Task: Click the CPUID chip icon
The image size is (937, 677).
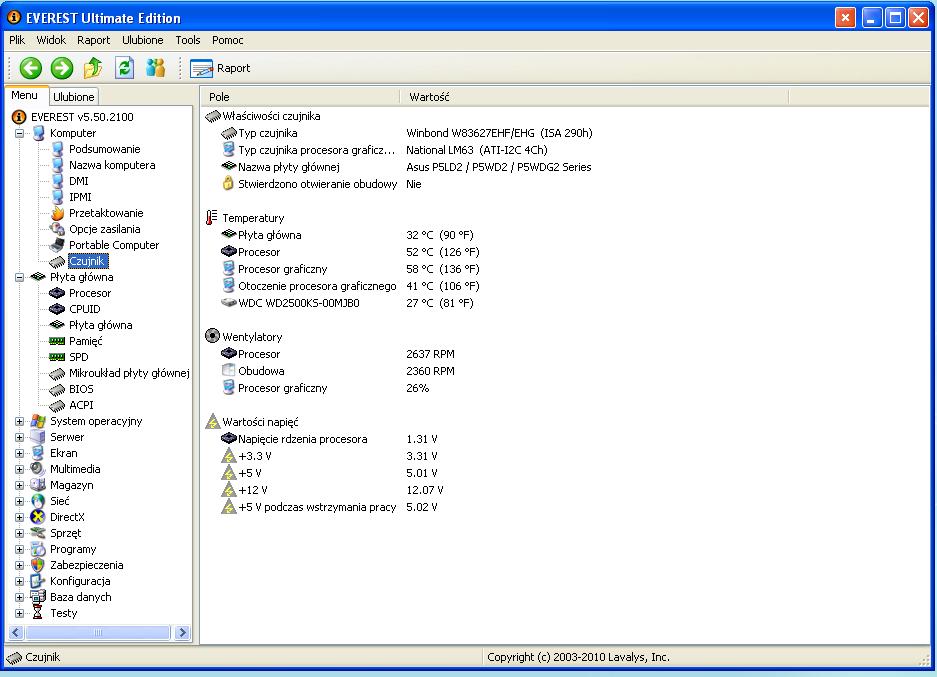Action: pos(57,309)
